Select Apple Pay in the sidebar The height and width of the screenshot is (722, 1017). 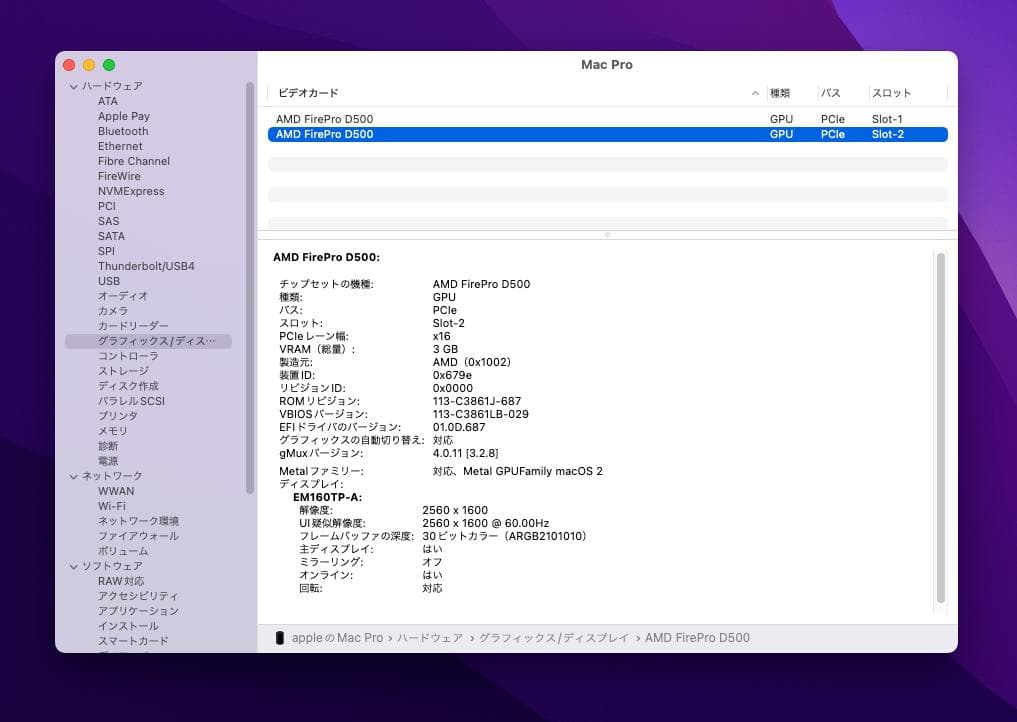point(121,116)
